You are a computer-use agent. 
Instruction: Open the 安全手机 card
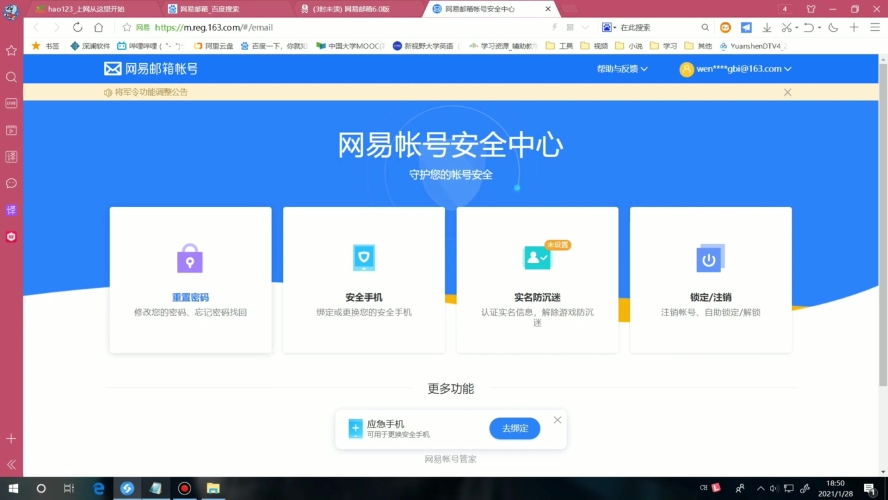[x=364, y=280]
